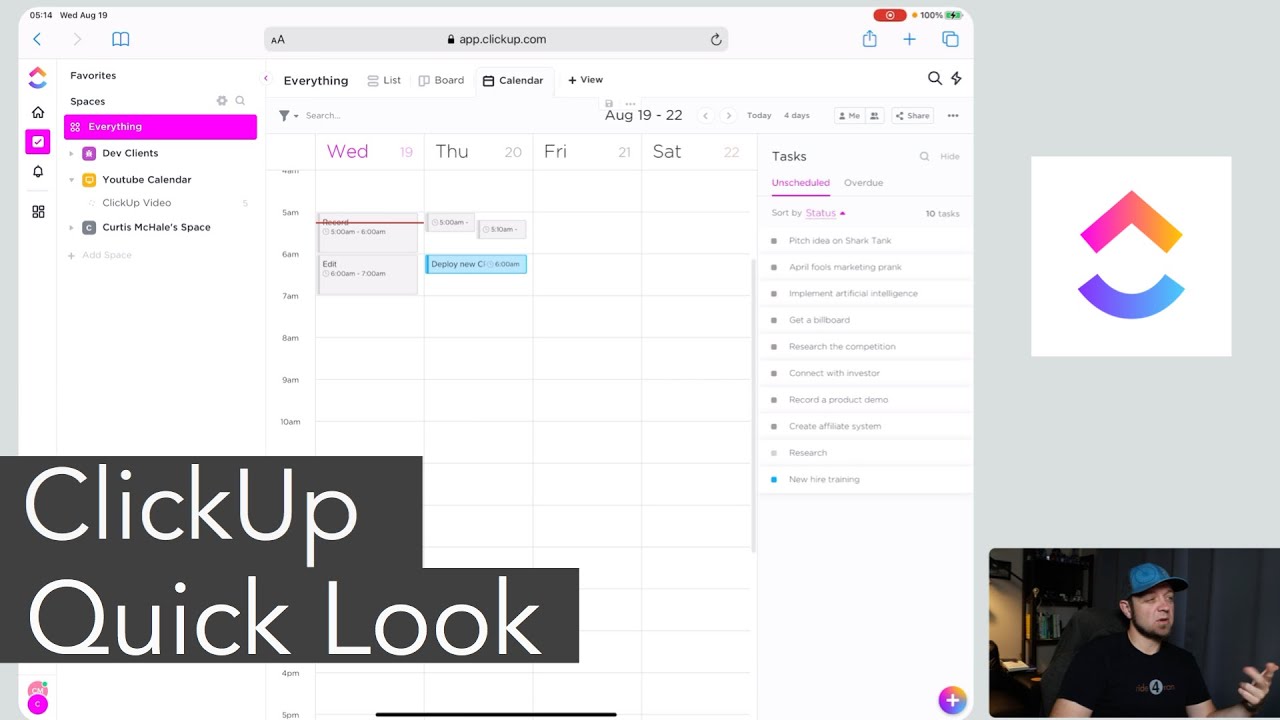Click the assignees icon next to Me filter
Screen dimensions: 1280x720
(x=875, y=115)
